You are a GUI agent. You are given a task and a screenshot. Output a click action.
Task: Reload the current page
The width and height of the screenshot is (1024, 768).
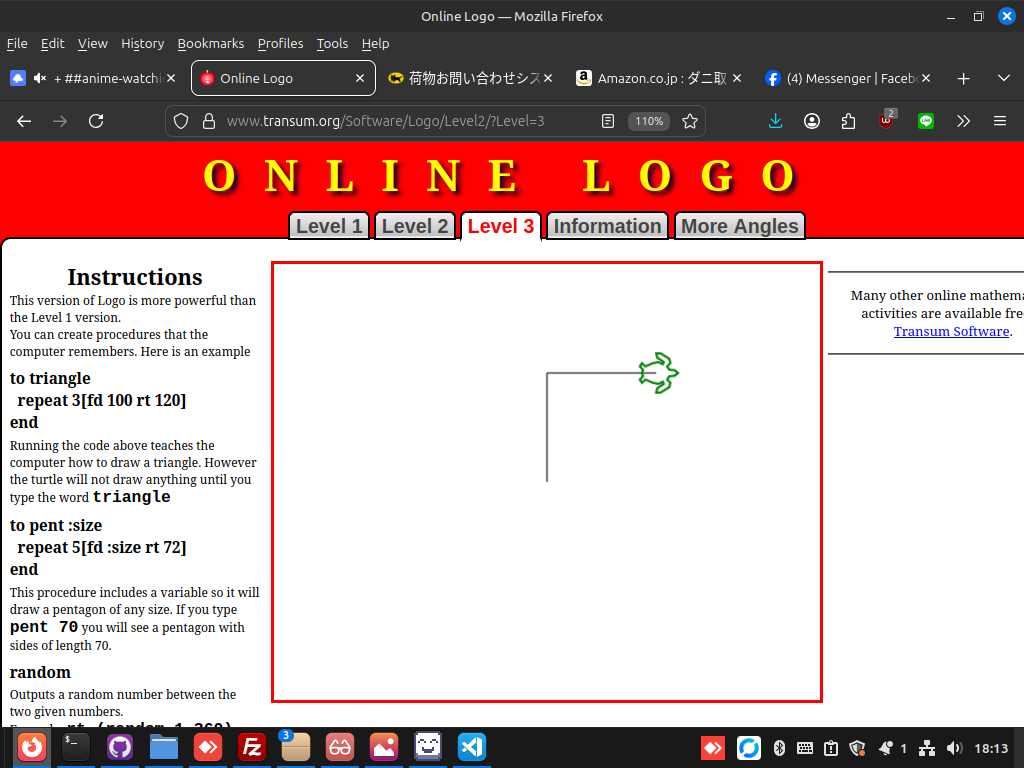(96, 121)
